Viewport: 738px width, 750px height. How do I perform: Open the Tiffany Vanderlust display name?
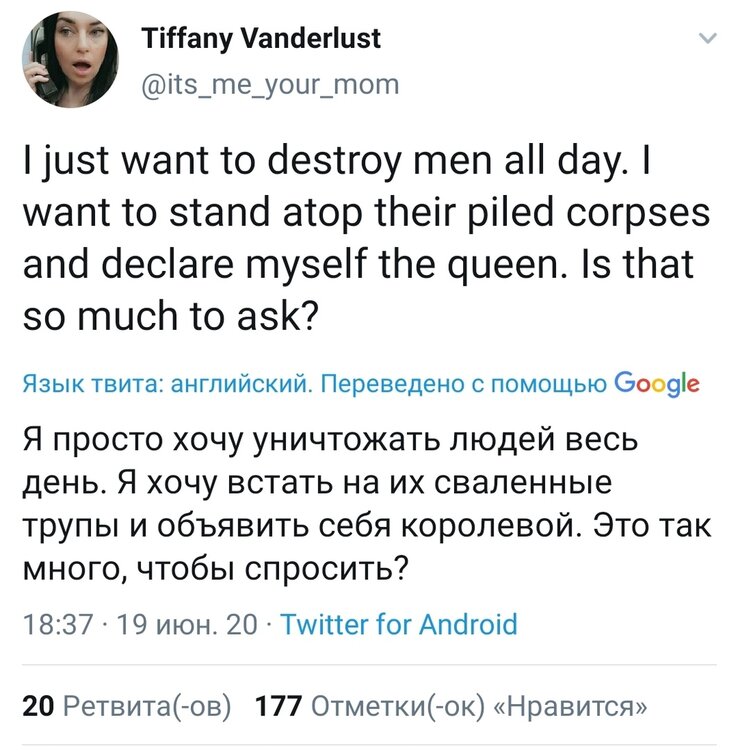point(262,40)
